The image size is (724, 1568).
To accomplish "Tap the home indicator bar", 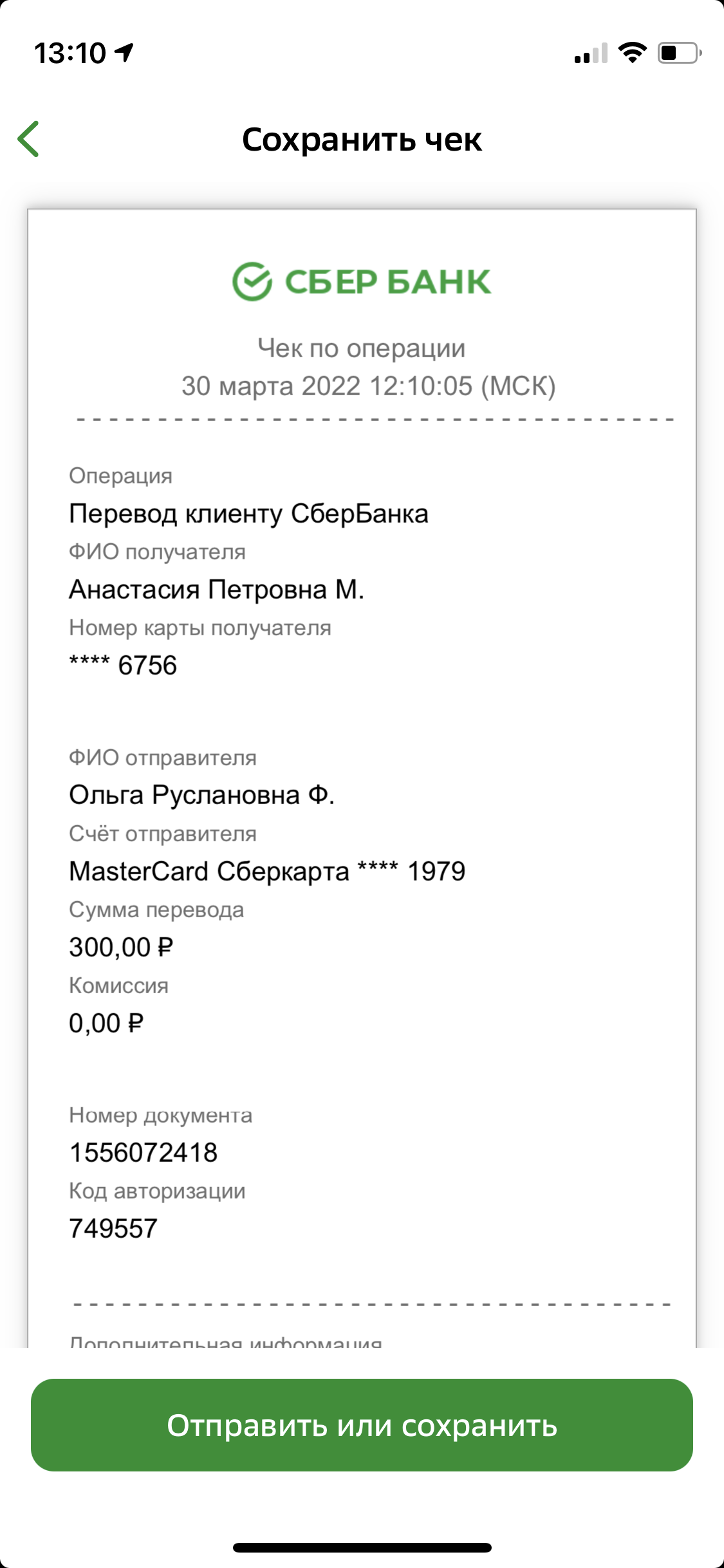I will [362, 1547].
